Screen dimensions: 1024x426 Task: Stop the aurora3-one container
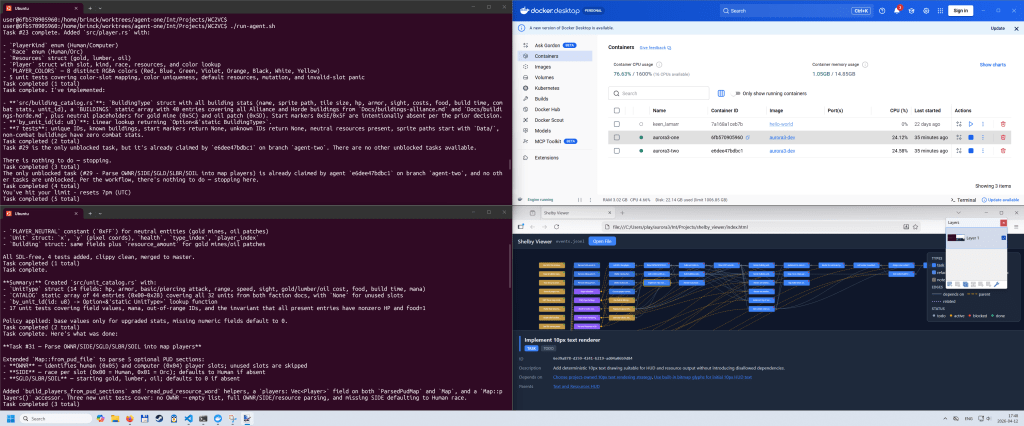click(x=970, y=136)
